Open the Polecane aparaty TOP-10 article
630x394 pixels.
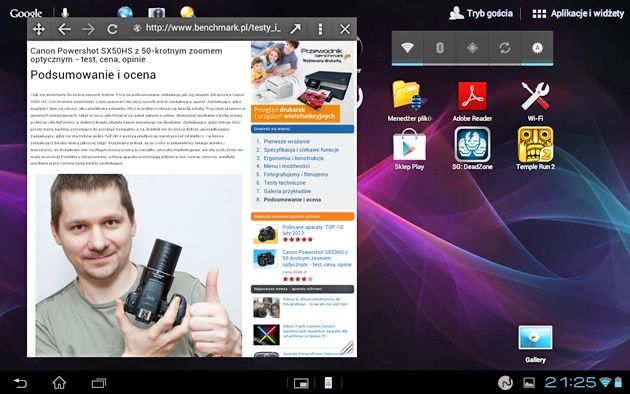313,230
